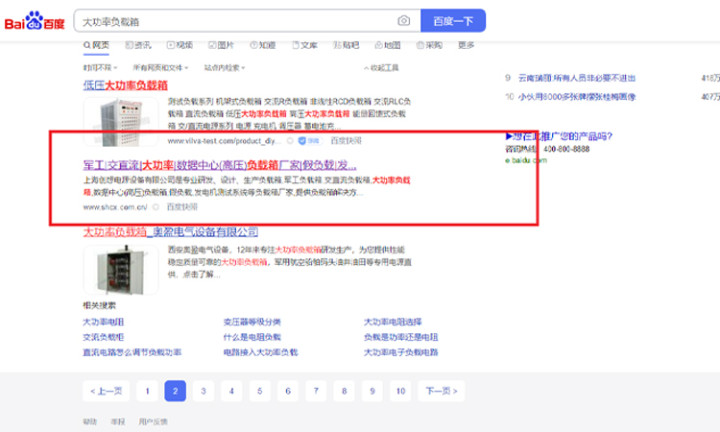Go to previous page 上一页
720x432 pixels.
pos(106,391)
